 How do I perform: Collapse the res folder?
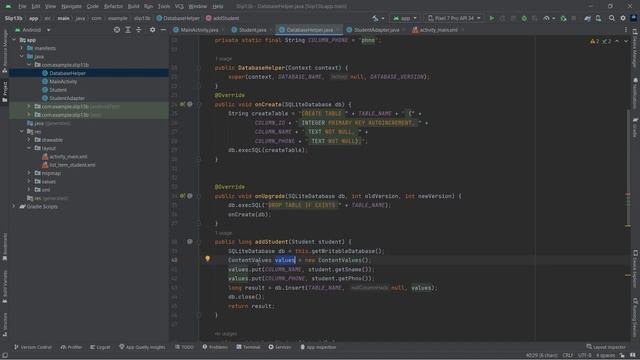pyautogui.click(x=22, y=131)
